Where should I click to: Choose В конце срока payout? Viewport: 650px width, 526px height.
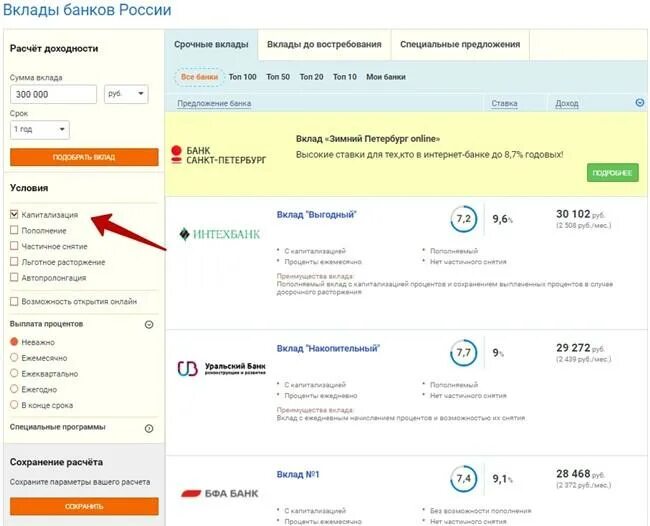pyautogui.click(x=14, y=405)
